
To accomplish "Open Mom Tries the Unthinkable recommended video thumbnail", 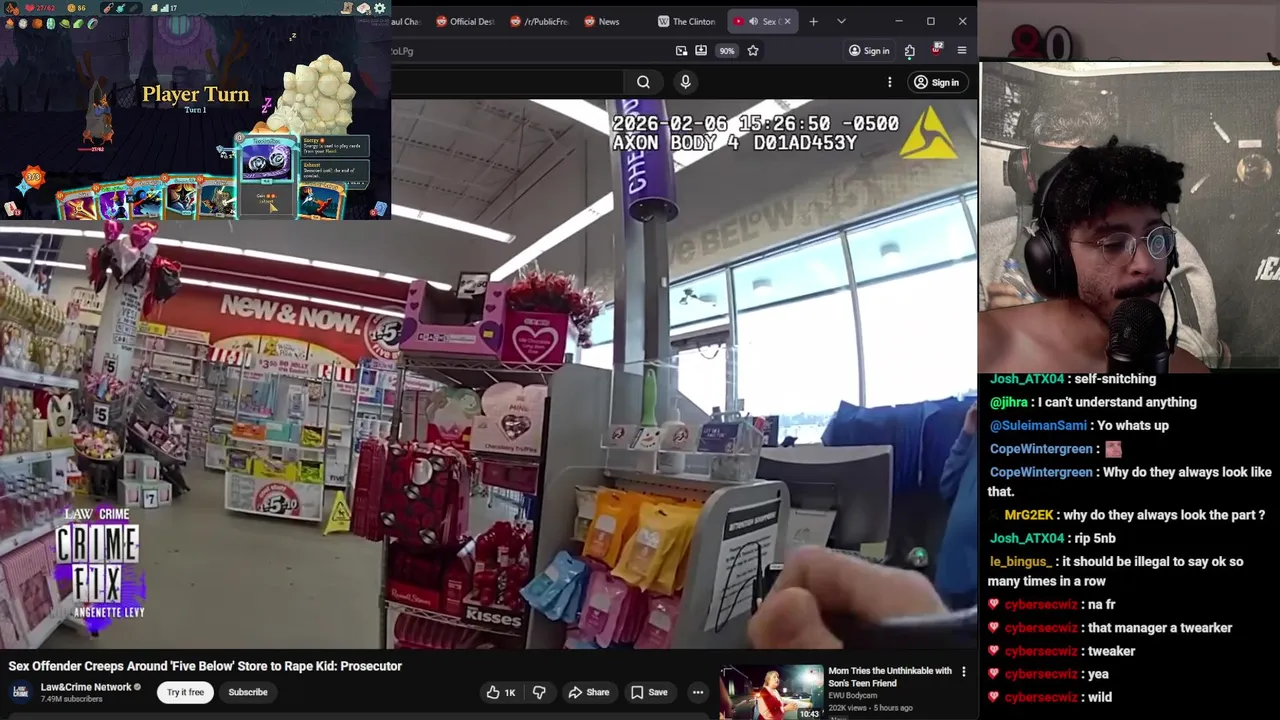I will pyautogui.click(x=771, y=692).
